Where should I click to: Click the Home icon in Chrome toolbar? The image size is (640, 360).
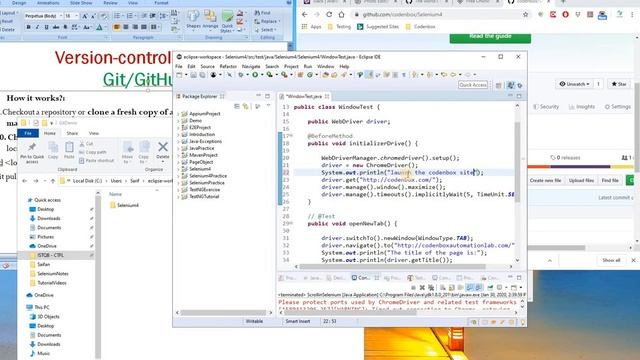pyautogui.click(x=341, y=14)
